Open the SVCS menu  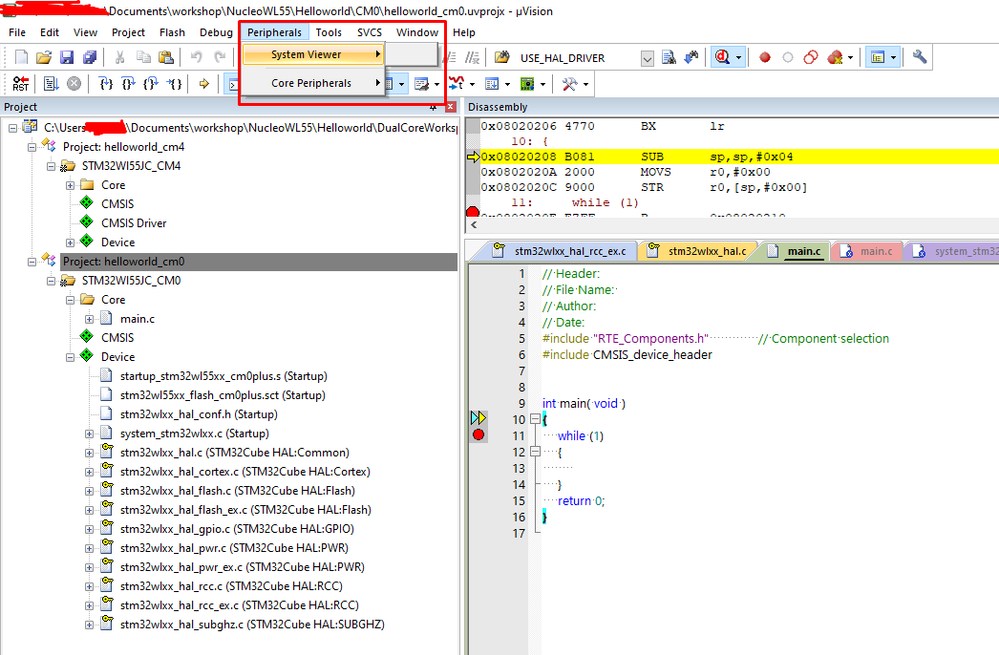(x=369, y=32)
